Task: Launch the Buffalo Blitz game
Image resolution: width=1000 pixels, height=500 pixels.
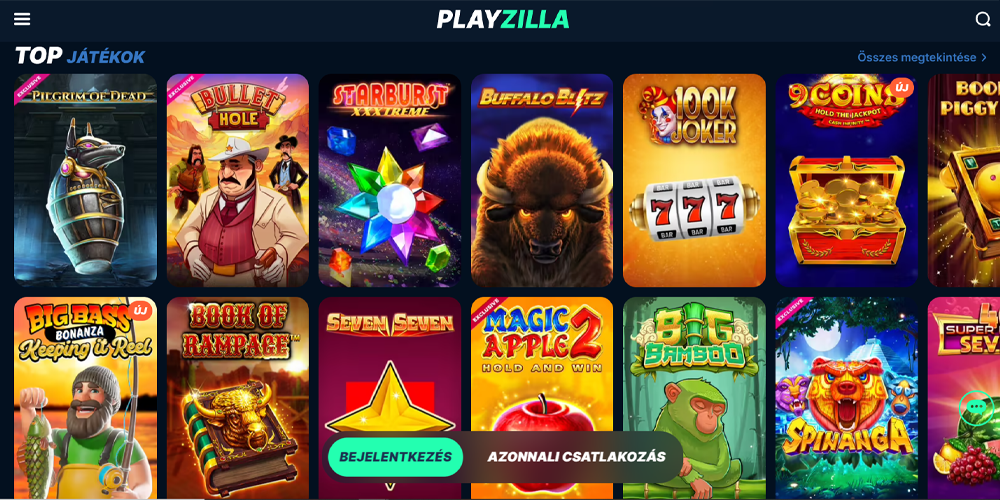Action: 542,180
